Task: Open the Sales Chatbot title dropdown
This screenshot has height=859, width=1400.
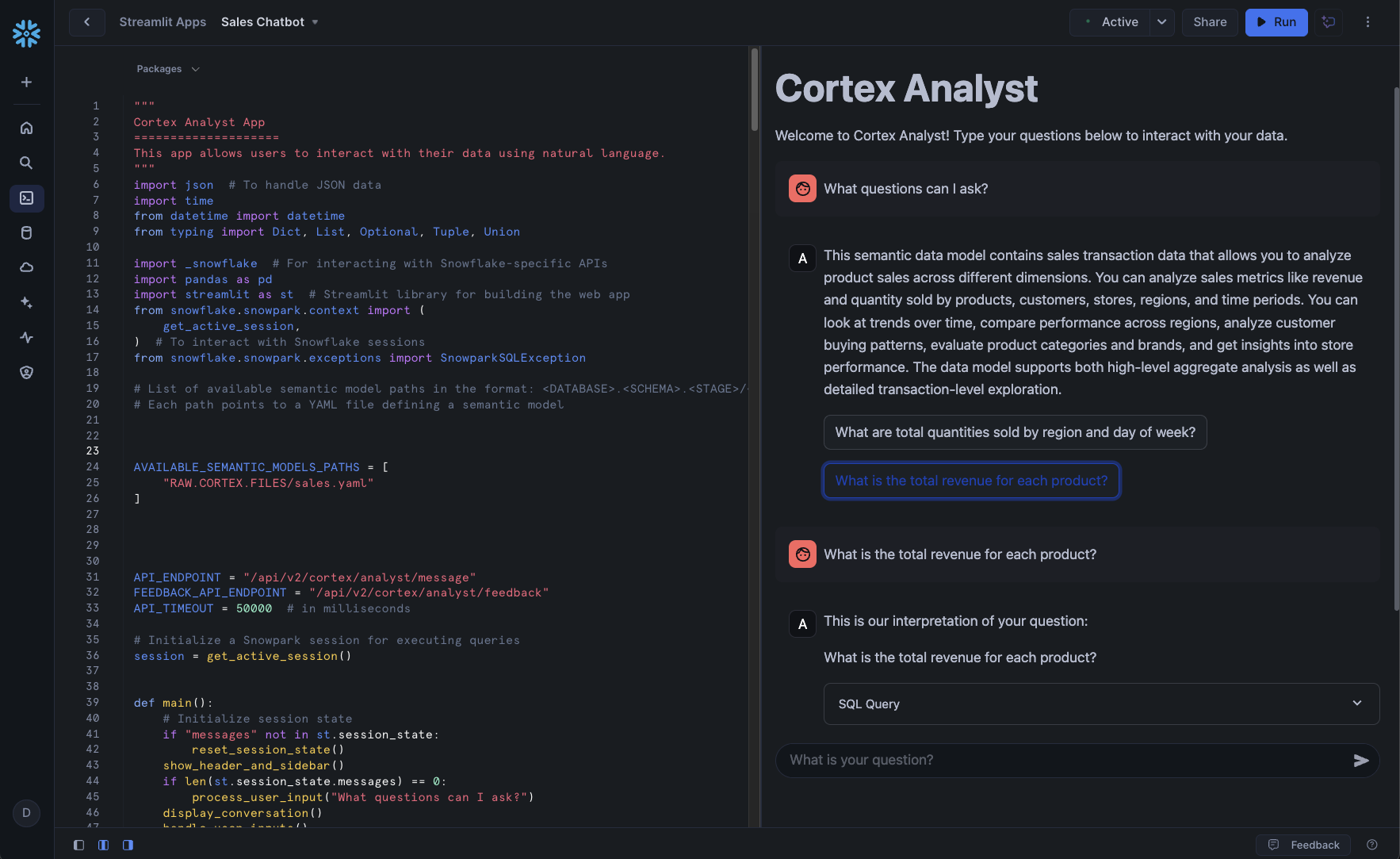Action: 315,22
